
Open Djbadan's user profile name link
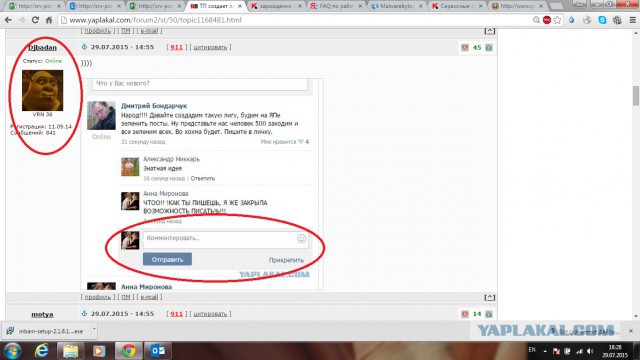(42, 47)
